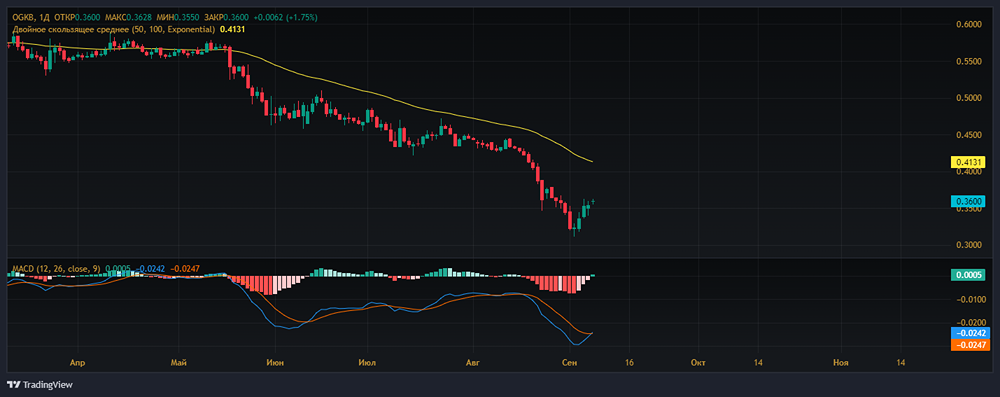Click the Май label on the time axis
The image size is (1000, 397).
(179, 363)
